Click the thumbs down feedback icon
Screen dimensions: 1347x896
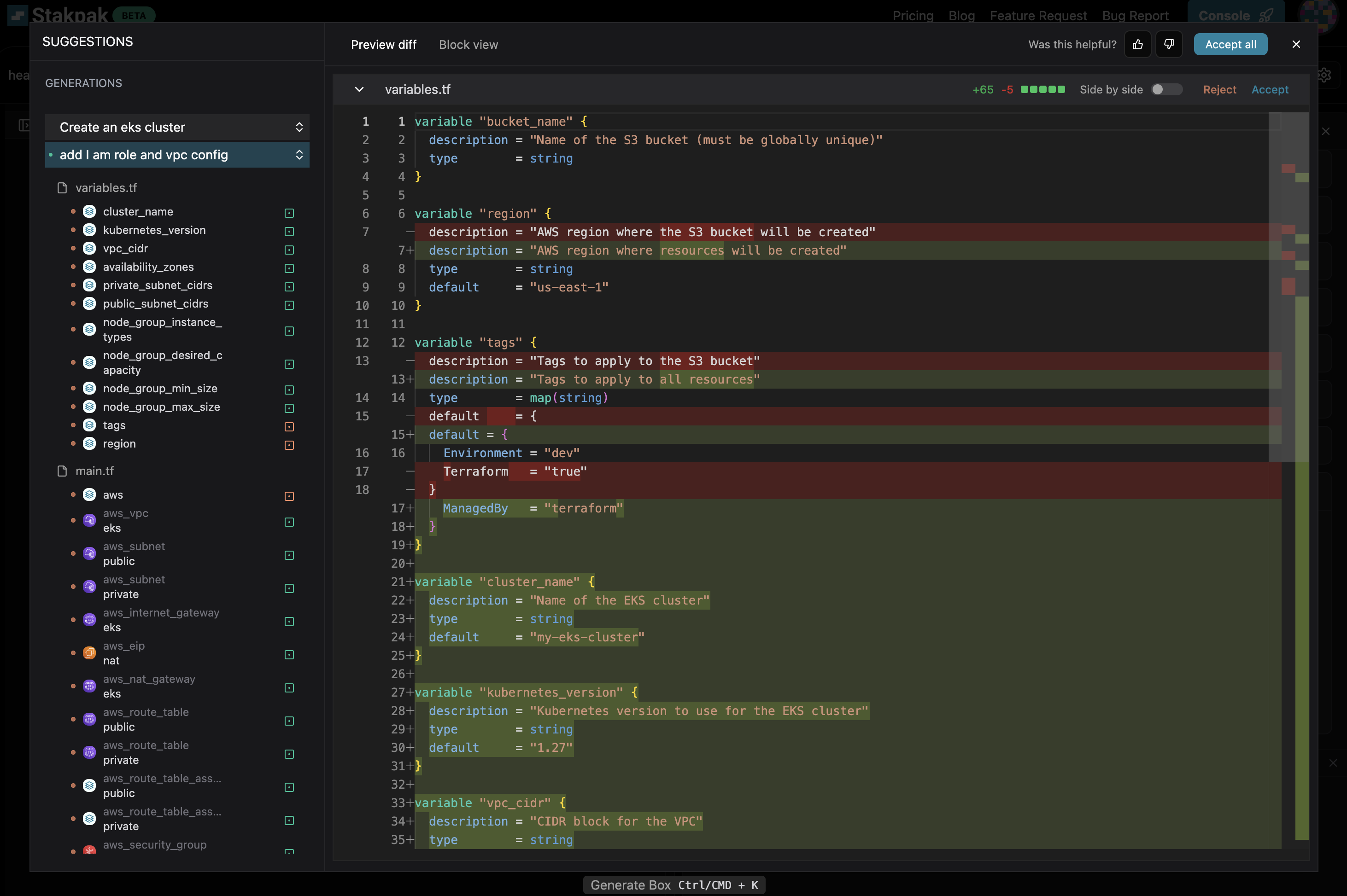(1169, 45)
